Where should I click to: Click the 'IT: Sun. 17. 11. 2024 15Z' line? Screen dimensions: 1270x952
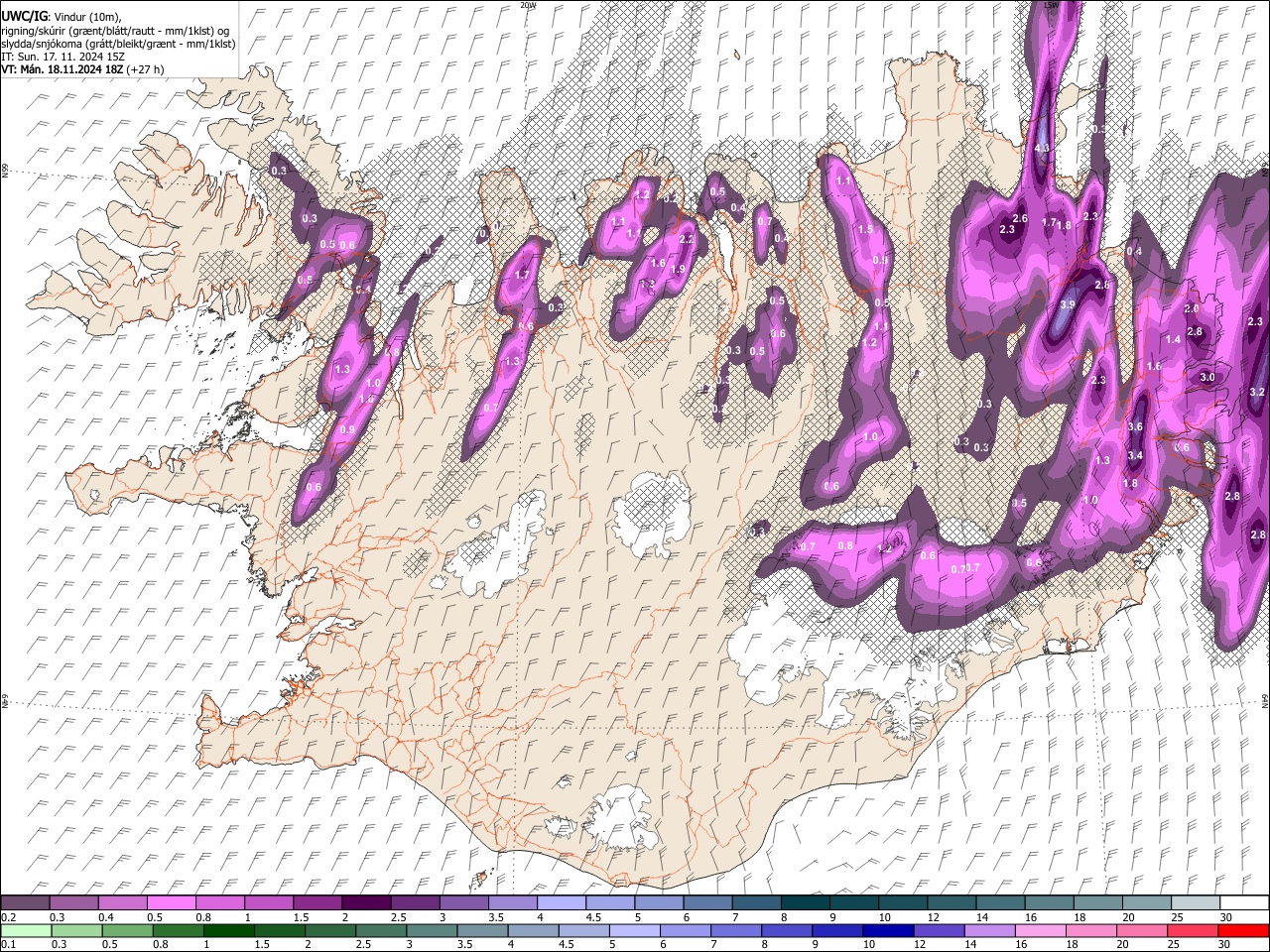[x=63, y=57]
